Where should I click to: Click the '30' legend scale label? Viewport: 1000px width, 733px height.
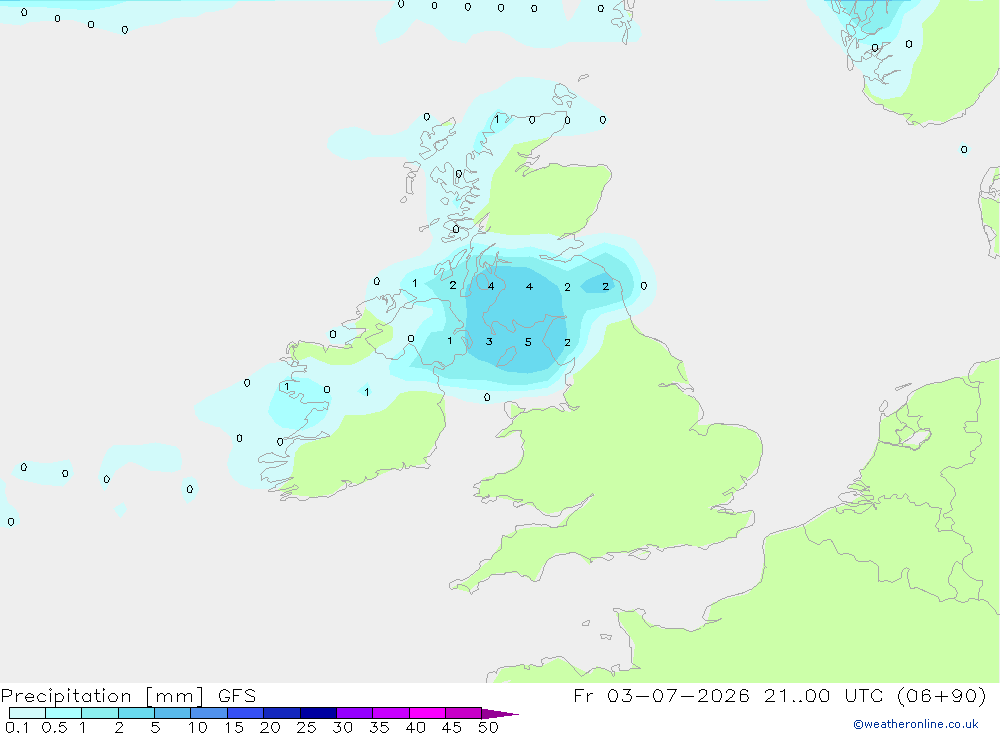point(342,727)
